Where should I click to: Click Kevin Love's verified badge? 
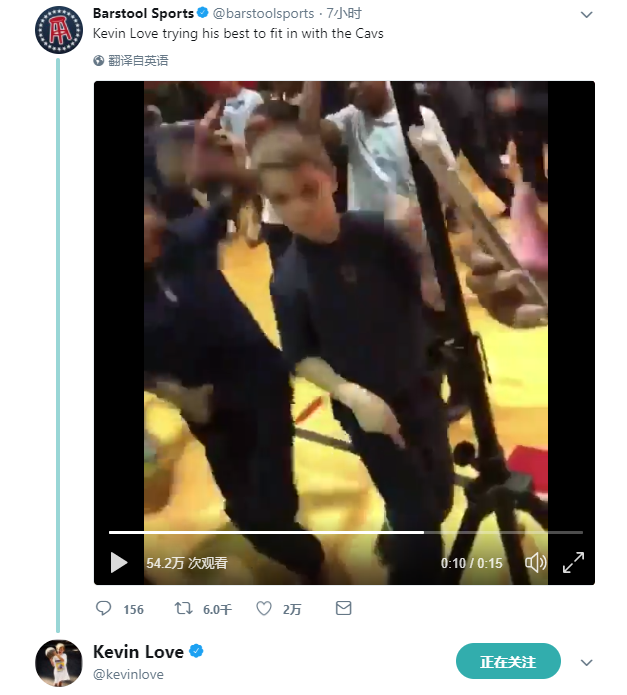coord(197,652)
